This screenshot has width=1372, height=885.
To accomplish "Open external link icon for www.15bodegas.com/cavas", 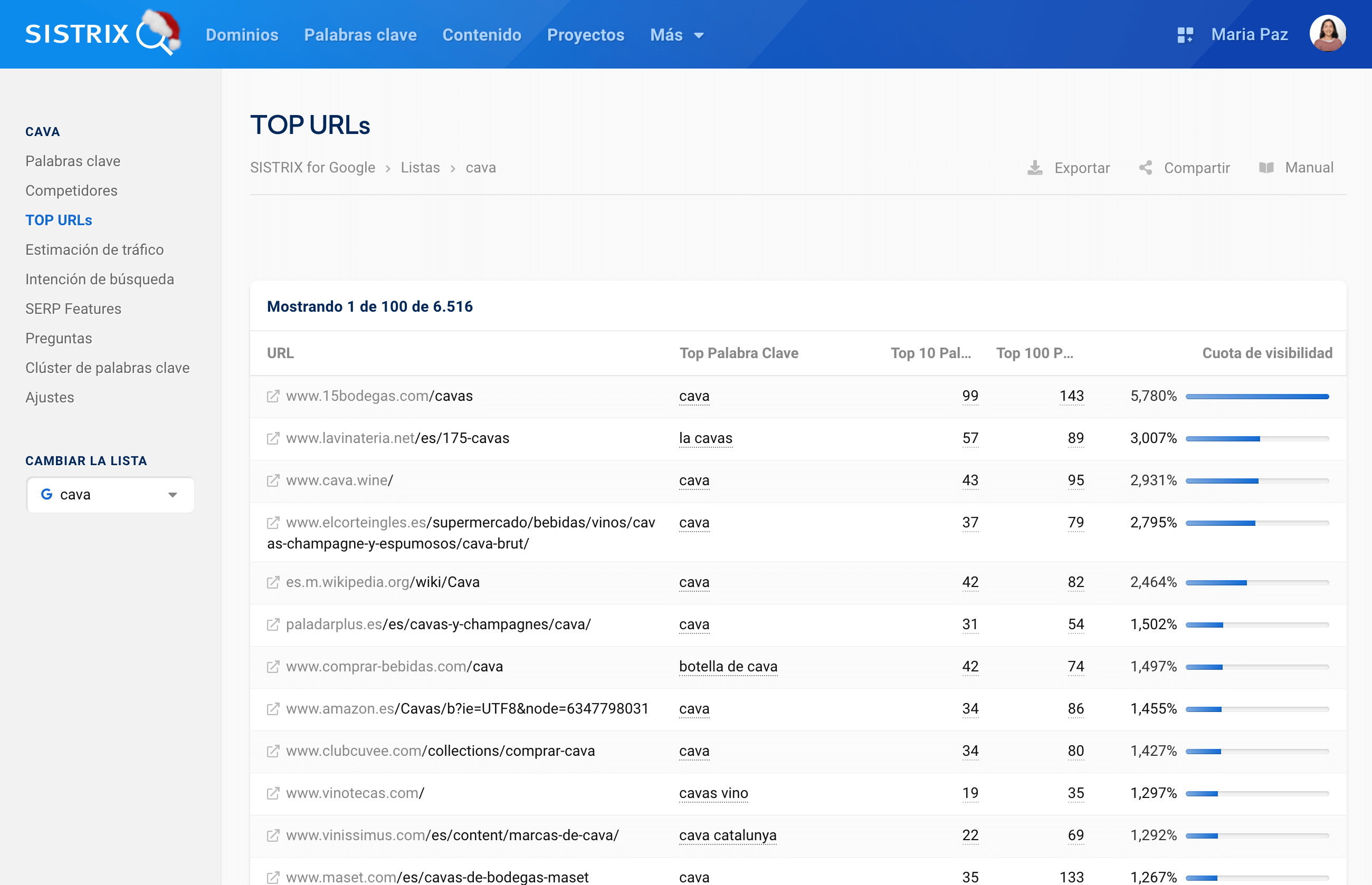I will 273,397.
